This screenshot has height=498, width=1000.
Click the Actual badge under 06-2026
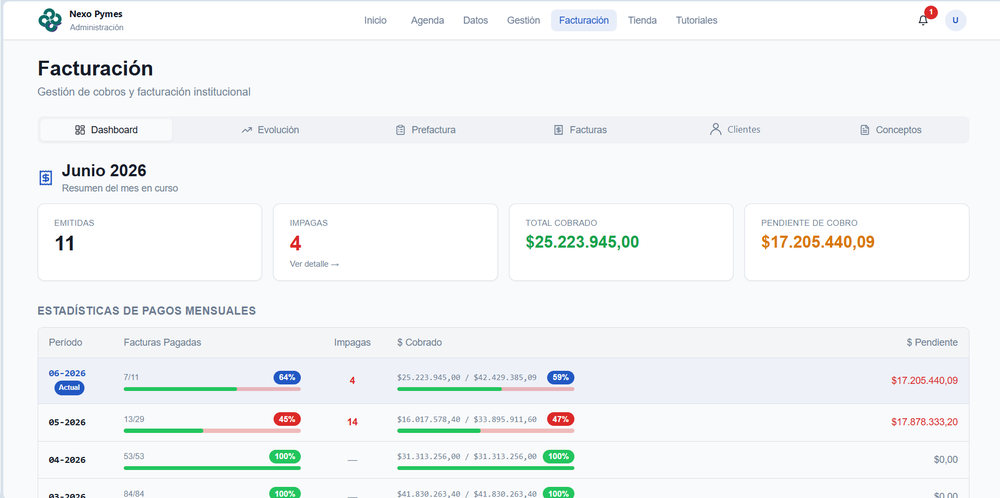(x=70, y=387)
